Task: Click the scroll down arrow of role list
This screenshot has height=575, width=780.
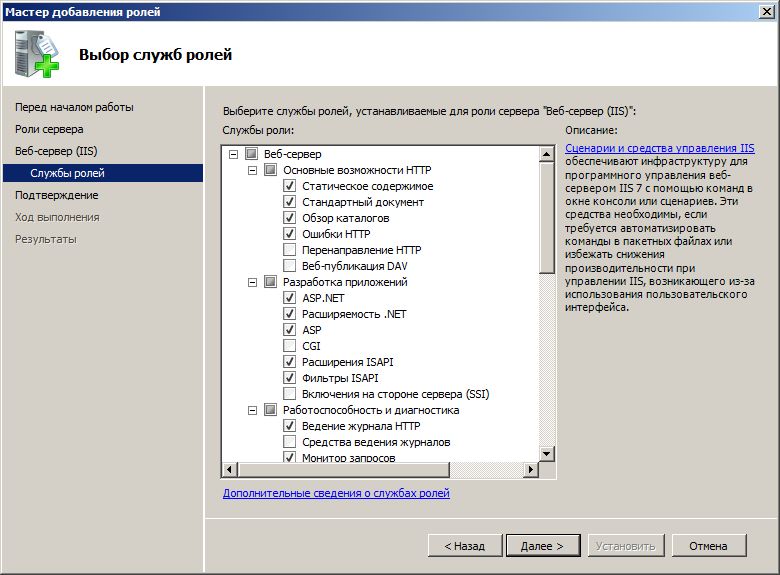Action: point(546,453)
